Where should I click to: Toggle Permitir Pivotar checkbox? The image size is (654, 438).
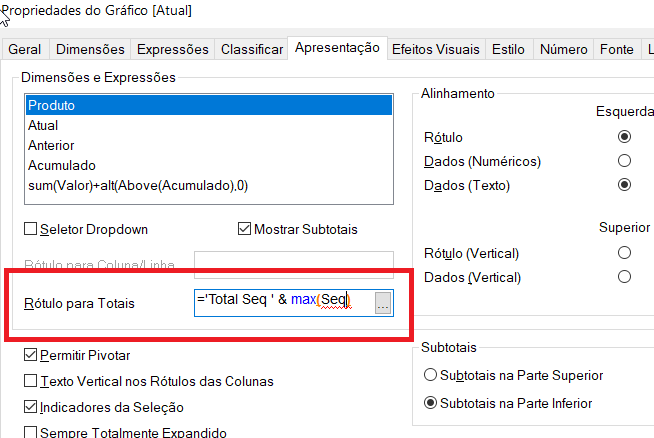[30, 355]
